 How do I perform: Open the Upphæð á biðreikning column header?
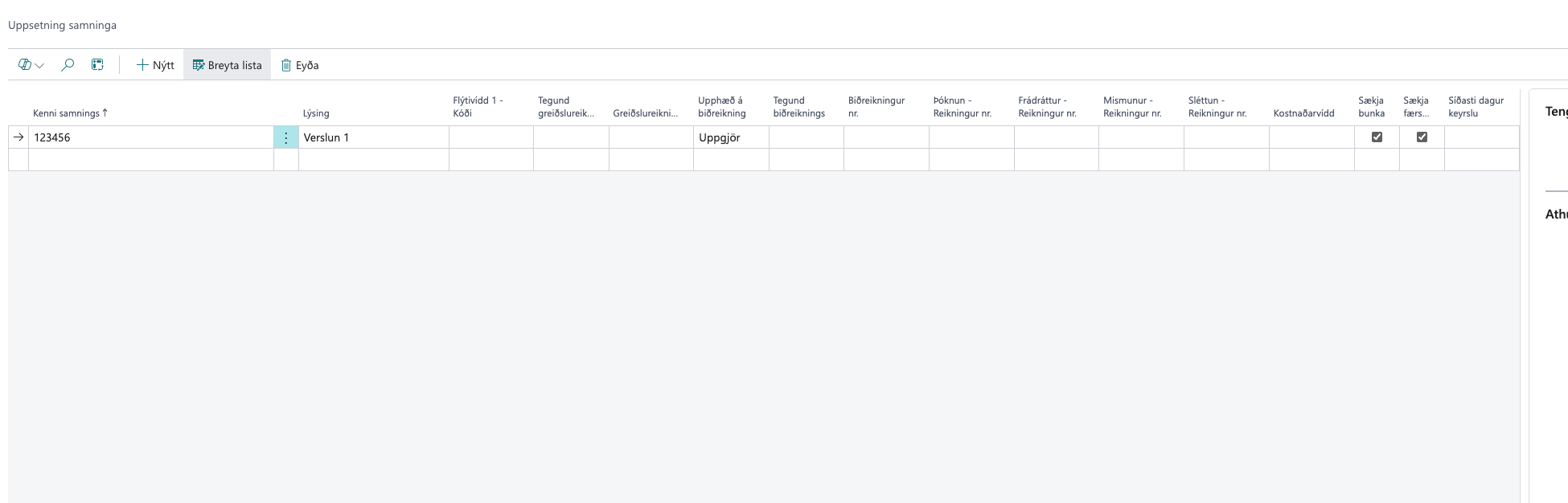[721, 107]
